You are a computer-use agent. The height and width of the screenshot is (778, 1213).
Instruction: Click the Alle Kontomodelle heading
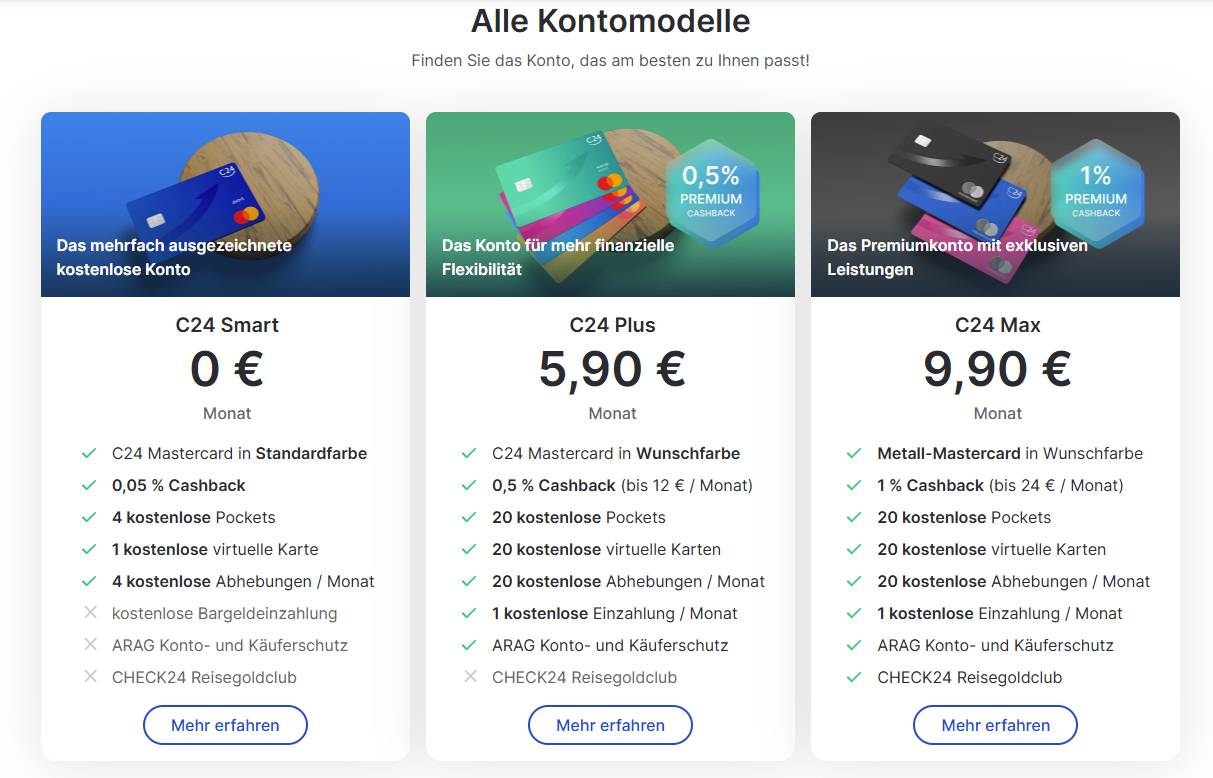(610, 20)
